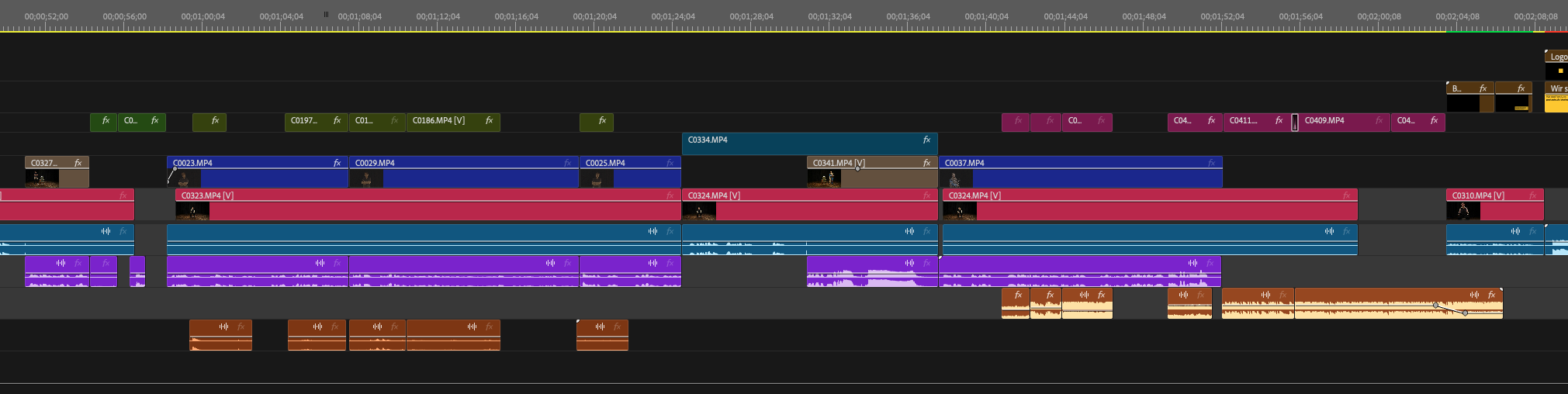Click the thumbnail on the C0029.MP4 clip

(366, 178)
